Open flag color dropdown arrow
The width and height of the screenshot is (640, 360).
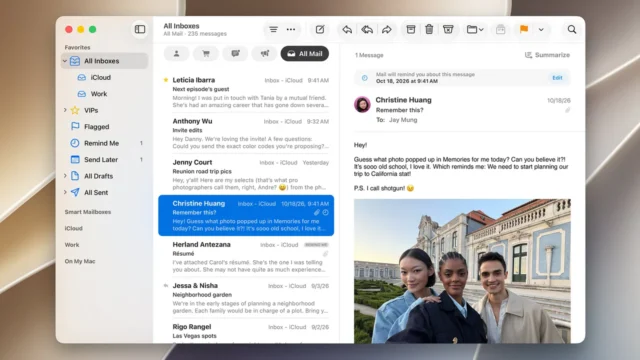tap(541, 29)
